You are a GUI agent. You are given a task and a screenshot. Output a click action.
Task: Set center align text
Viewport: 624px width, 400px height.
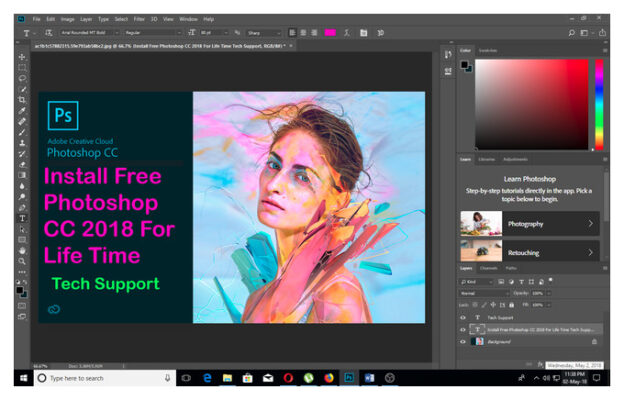pyautogui.click(x=303, y=33)
